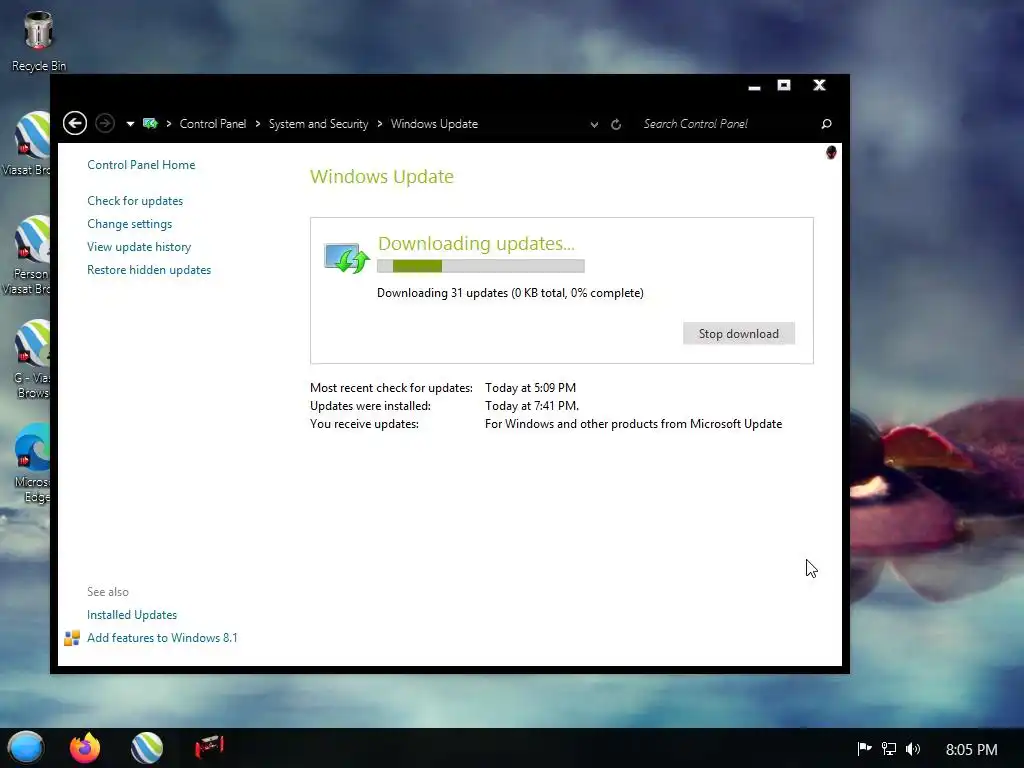Screen dimensions: 1024x768
Task: Click Restore hidden updates link
Action: coord(149,270)
